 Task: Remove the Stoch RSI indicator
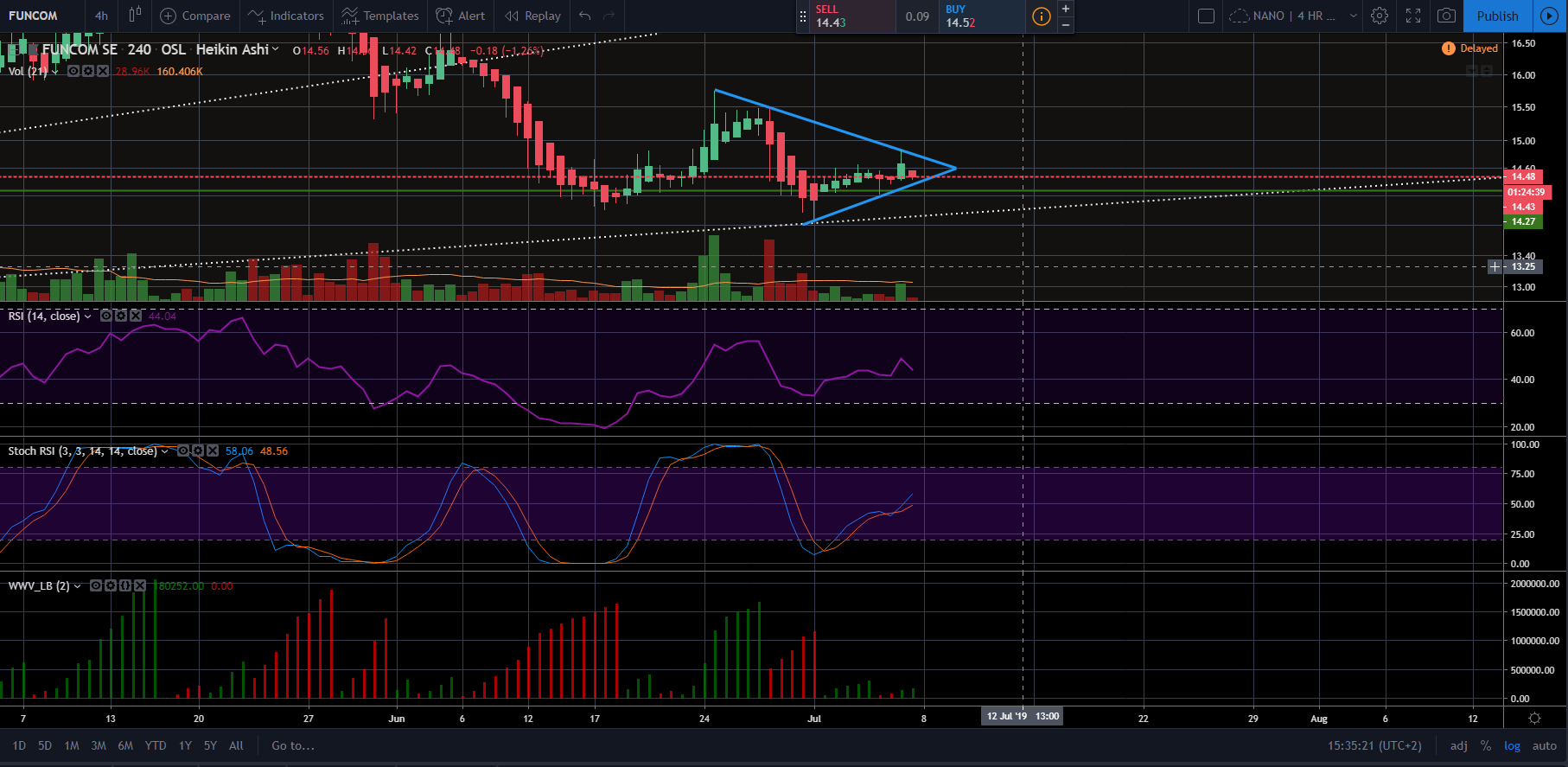click(x=213, y=451)
